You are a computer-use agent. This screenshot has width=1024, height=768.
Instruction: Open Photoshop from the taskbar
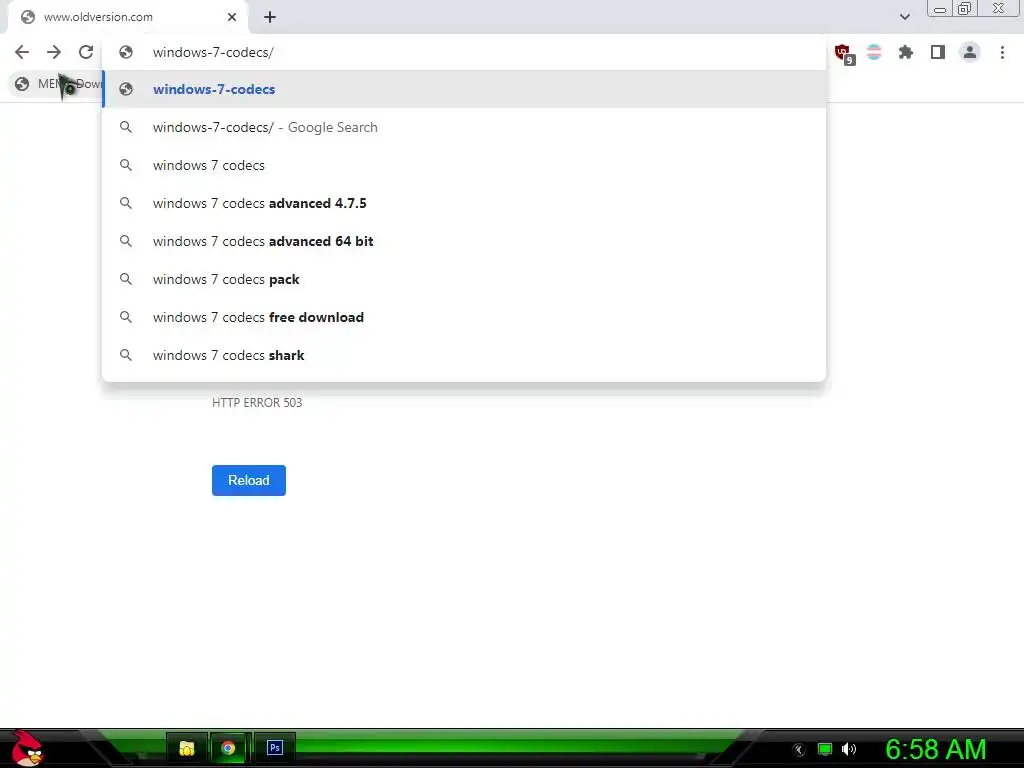click(275, 748)
